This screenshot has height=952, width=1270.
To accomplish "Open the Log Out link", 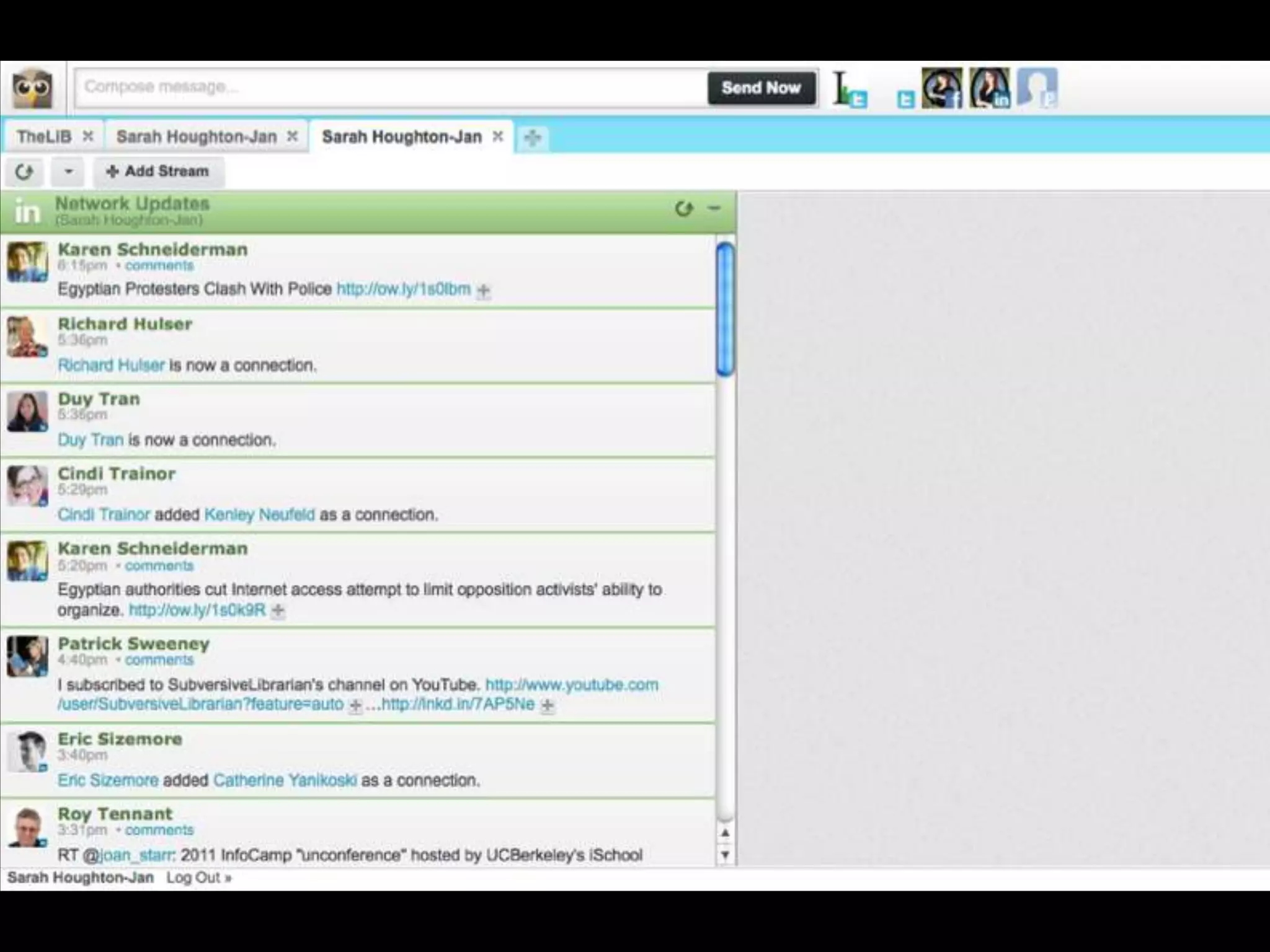I will point(198,878).
